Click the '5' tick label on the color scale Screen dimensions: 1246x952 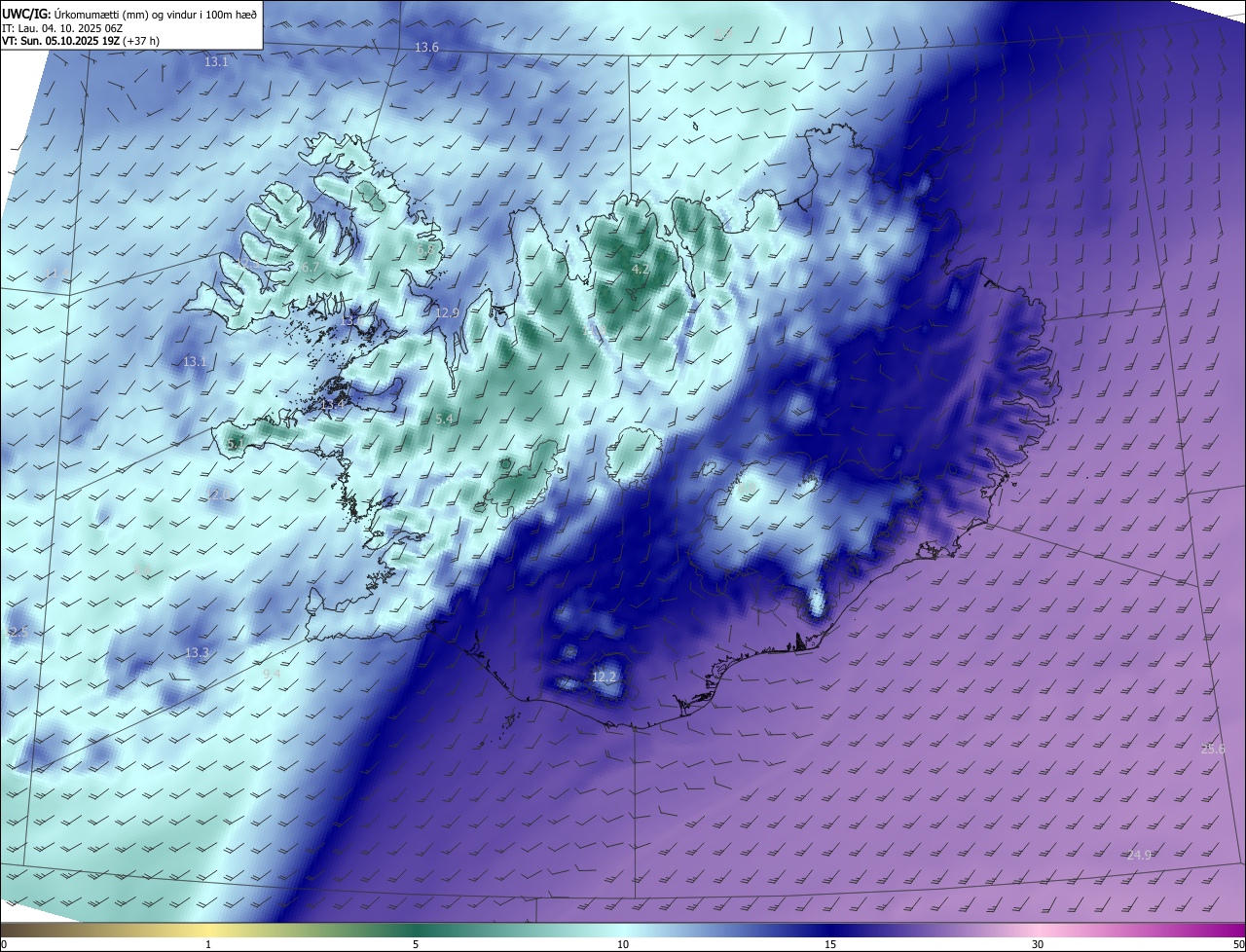[x=416, y=944]
